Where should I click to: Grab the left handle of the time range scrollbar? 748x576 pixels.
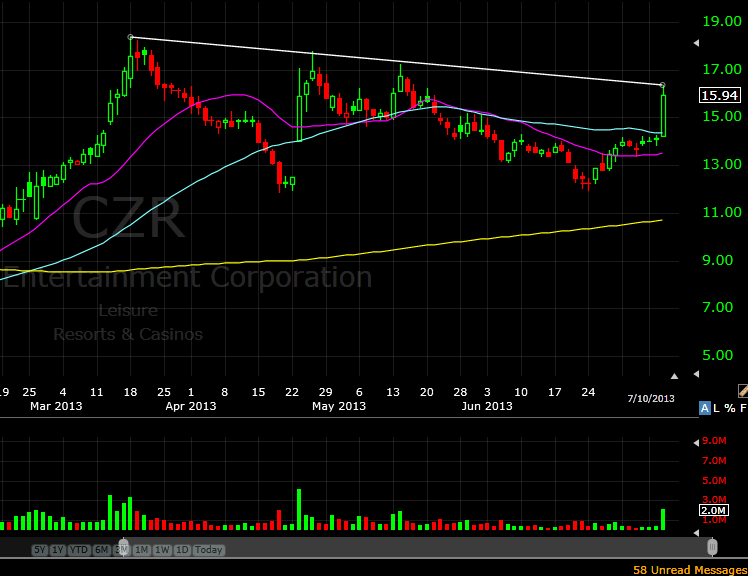[x=124, y=547]
